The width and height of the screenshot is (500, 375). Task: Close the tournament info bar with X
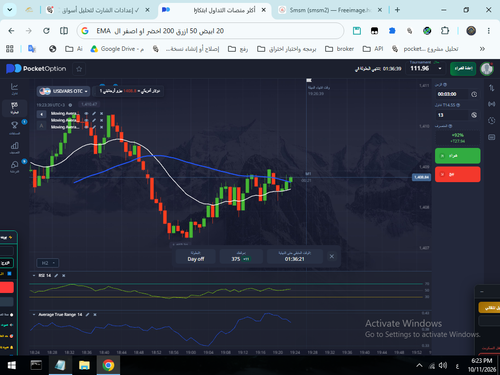pyautogui.click(x=332, y=256)
